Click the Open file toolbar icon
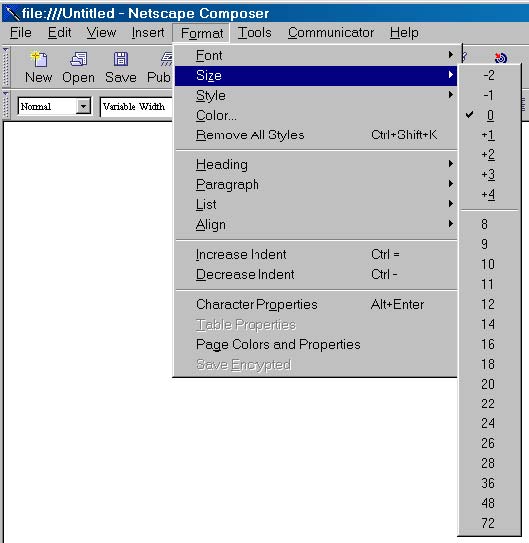Image resolution: width=529 pixels, height=543 pixels. pyautogui.click(x=79, y=59)
